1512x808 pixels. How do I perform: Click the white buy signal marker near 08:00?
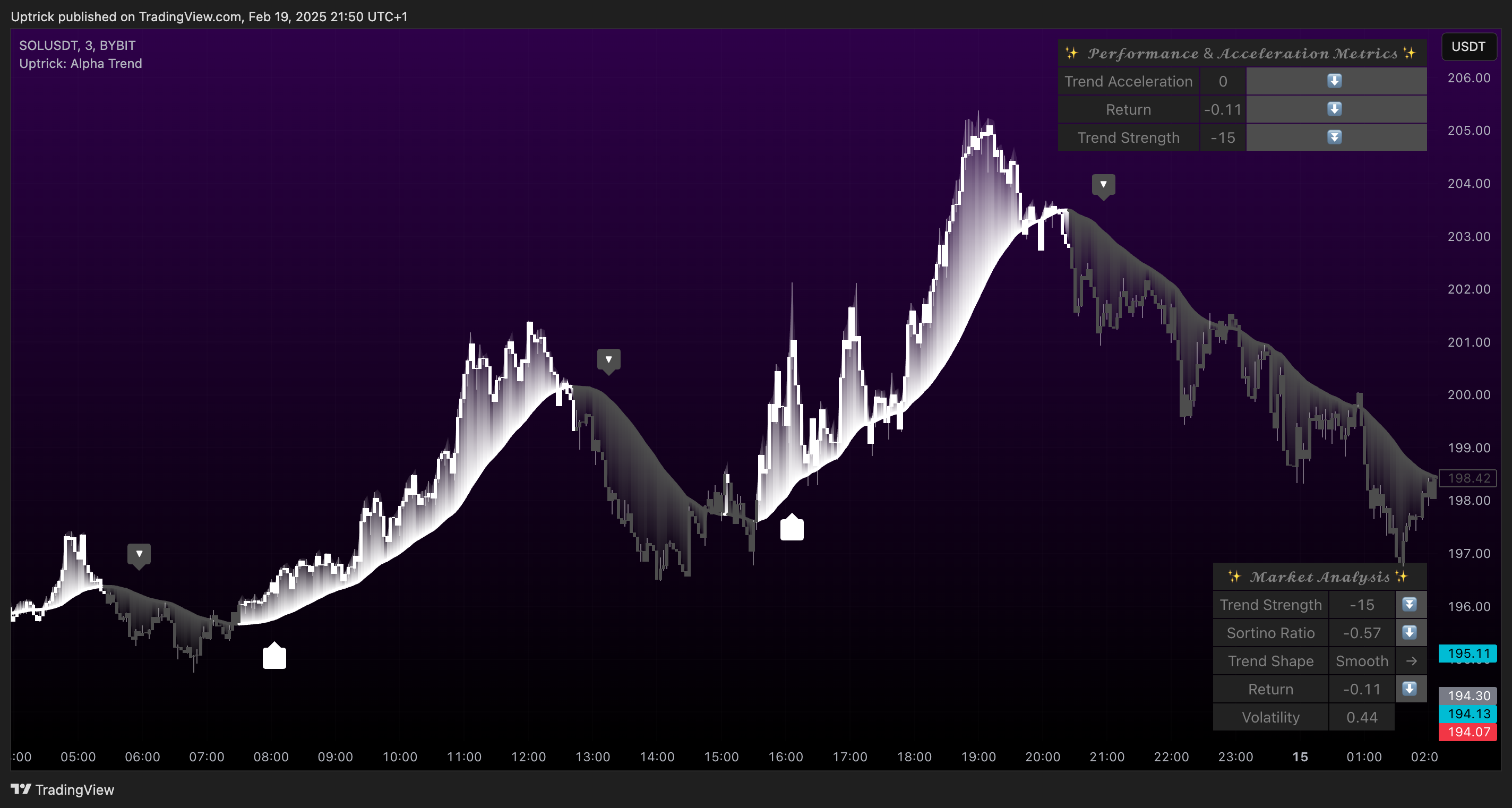click(274, 656)
